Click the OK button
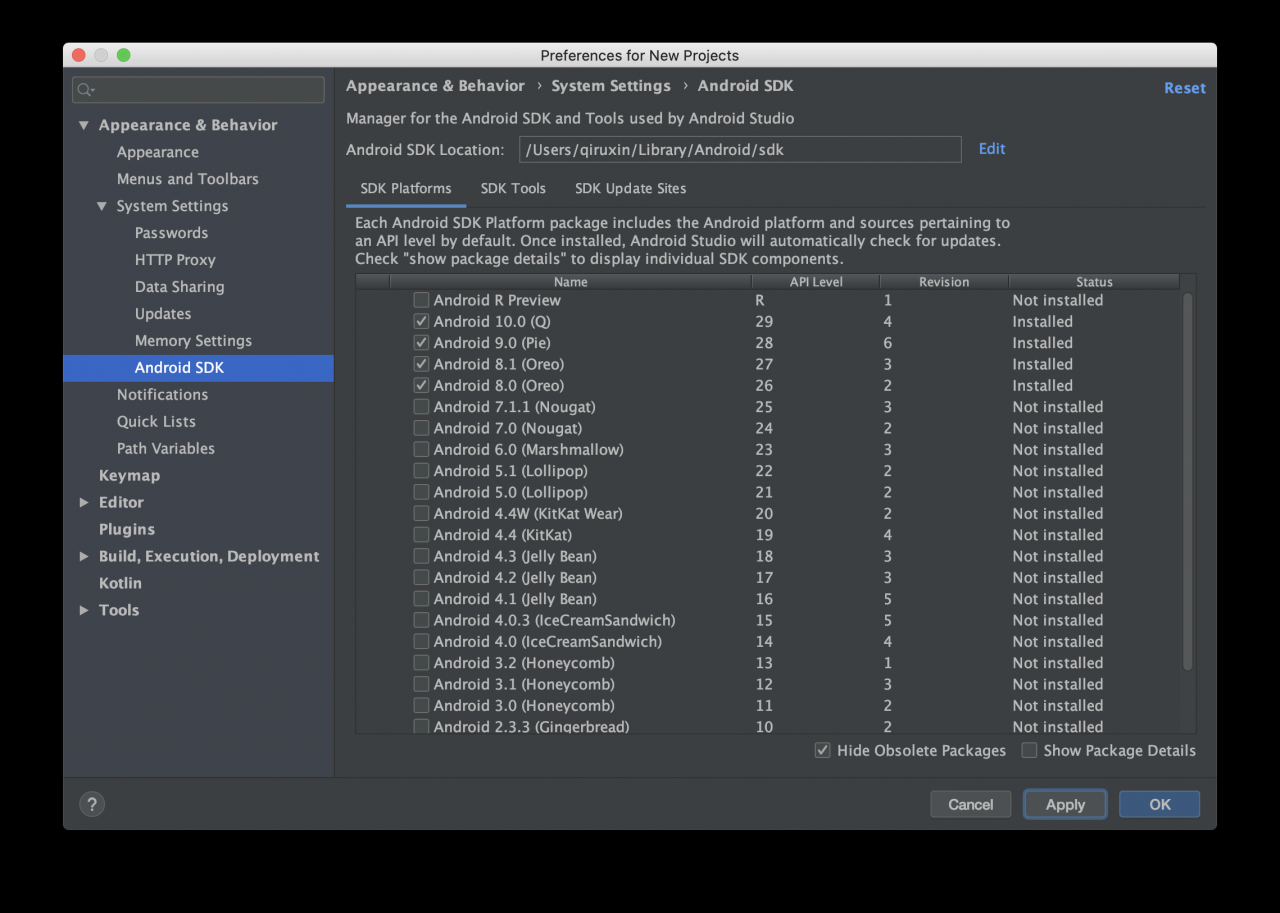This screenshot has height=913, width=1280. point(1159,804)
